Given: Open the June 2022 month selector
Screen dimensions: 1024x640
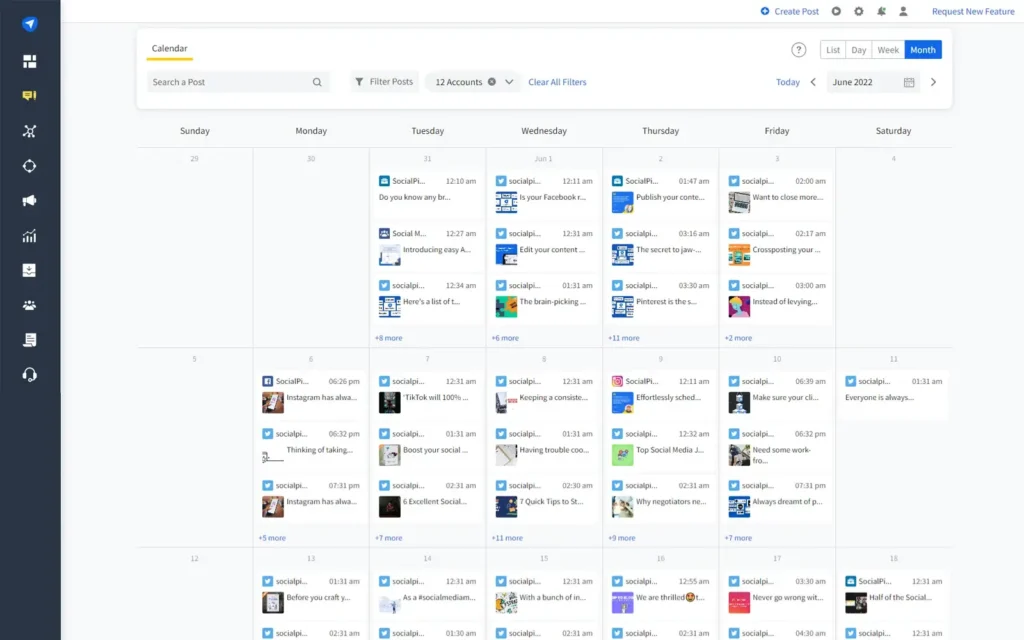Looking at the screenshot, I should pos(872,82).
